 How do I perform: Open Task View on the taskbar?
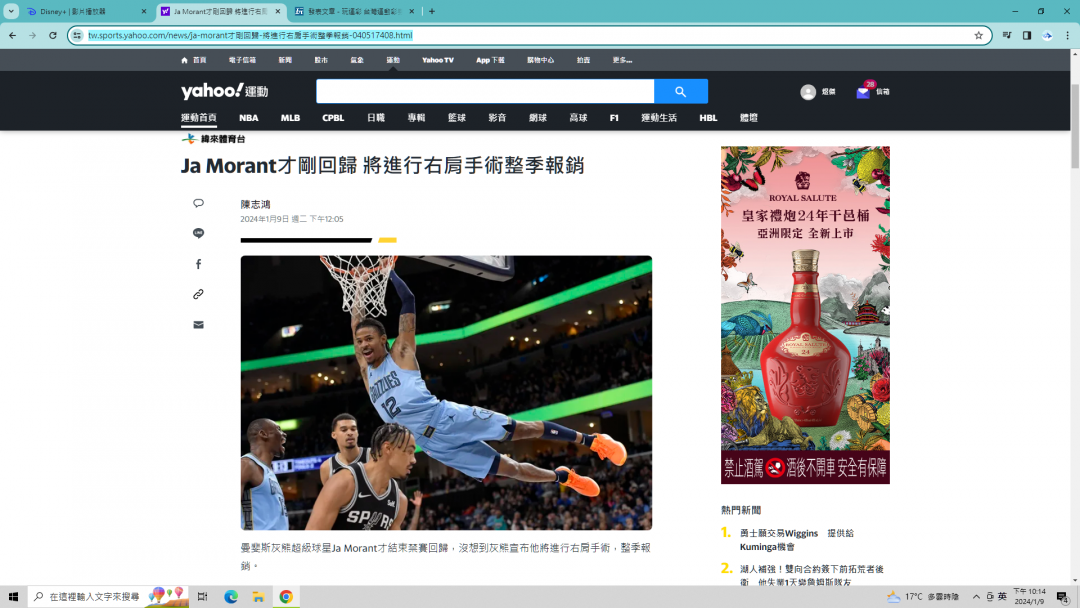point(202,596)
